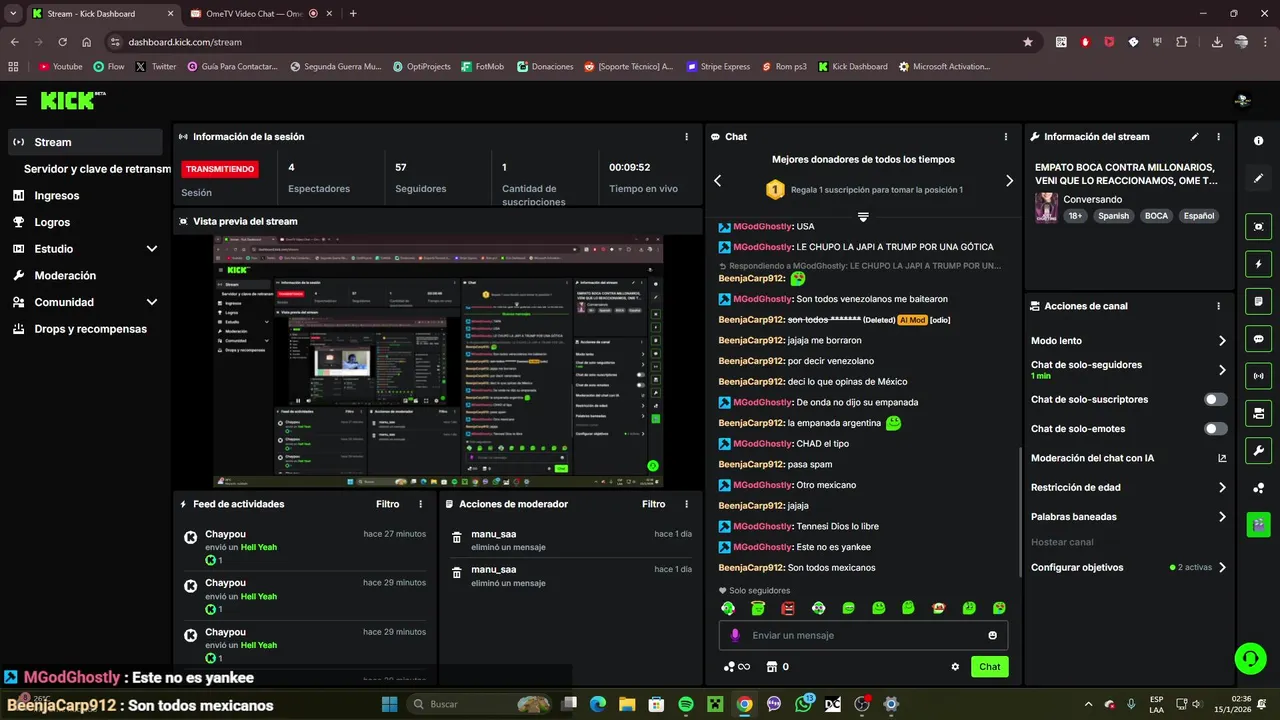1280x720 pixels.
Task: Click the purple microphone icon in the message box
Action: click(x=735, y=635)
